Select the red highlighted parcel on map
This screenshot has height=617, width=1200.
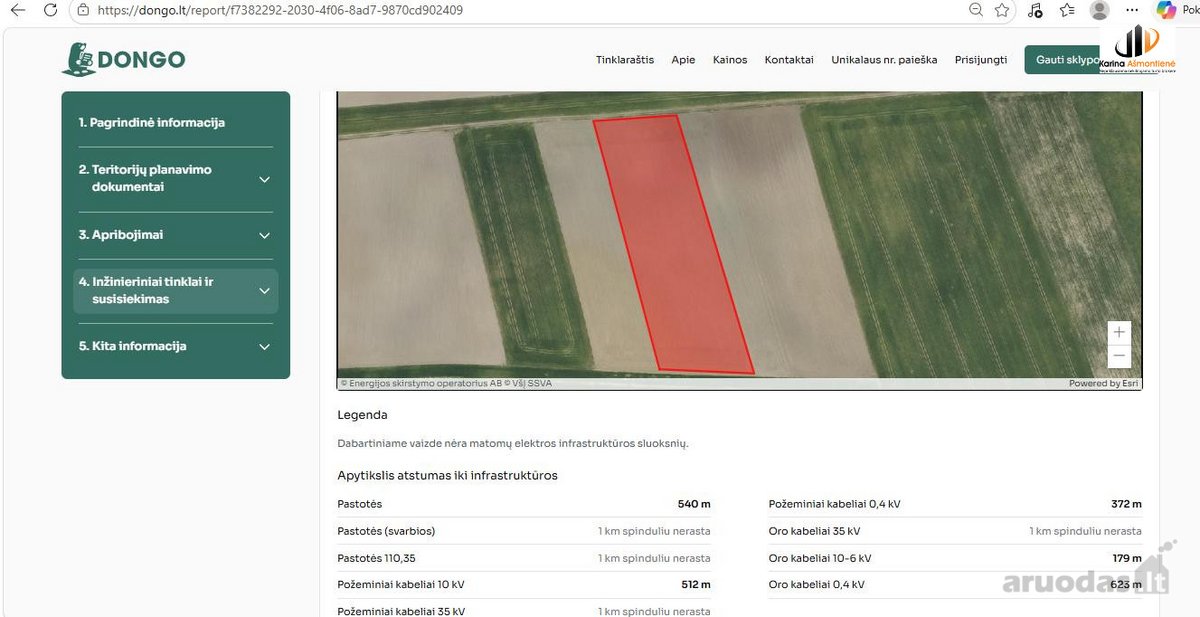coord(675,245)
